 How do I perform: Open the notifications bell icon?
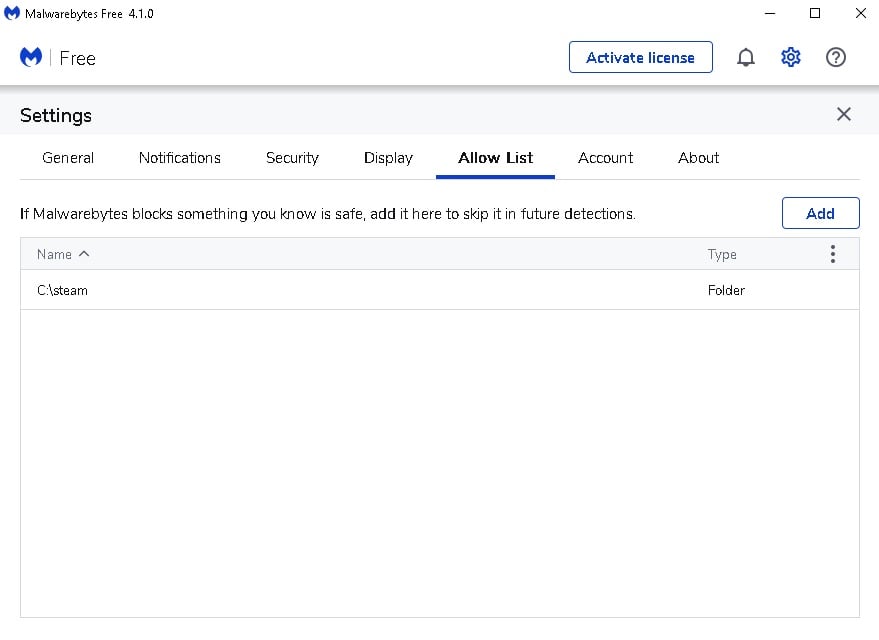(746, 57)
